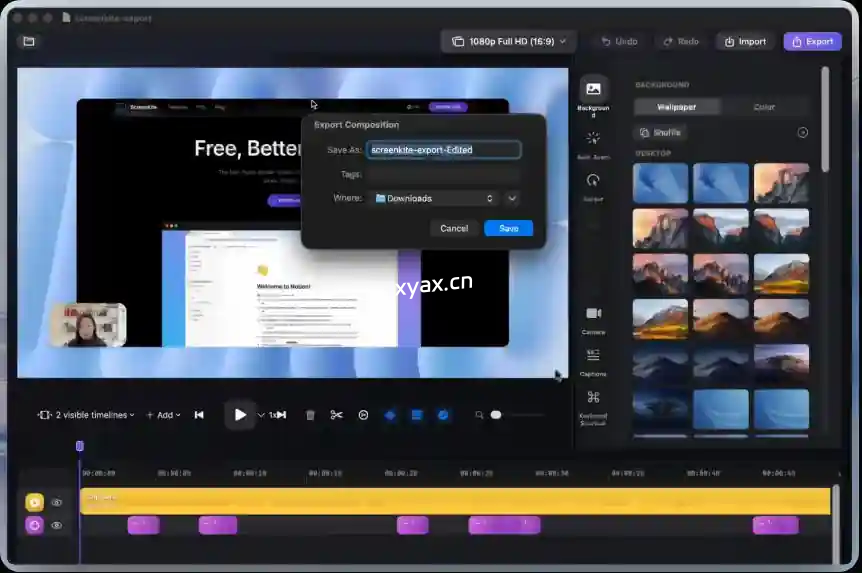Open the Auto Zoom sidebar panel
The image size is (862, 573).
(593, 144)
